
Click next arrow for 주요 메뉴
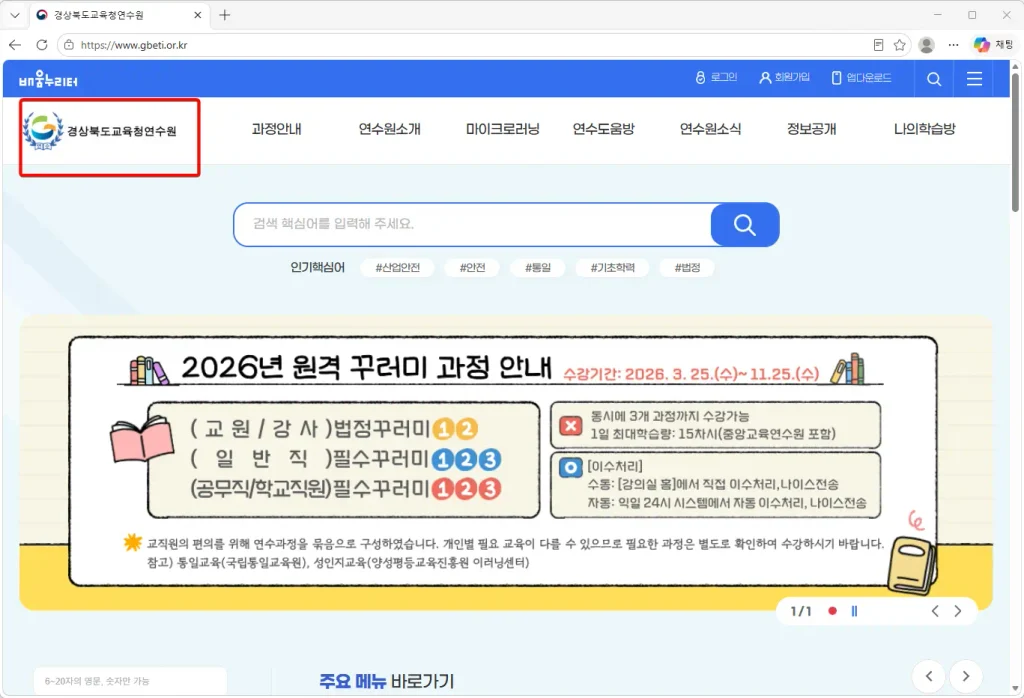coord(966,676)
